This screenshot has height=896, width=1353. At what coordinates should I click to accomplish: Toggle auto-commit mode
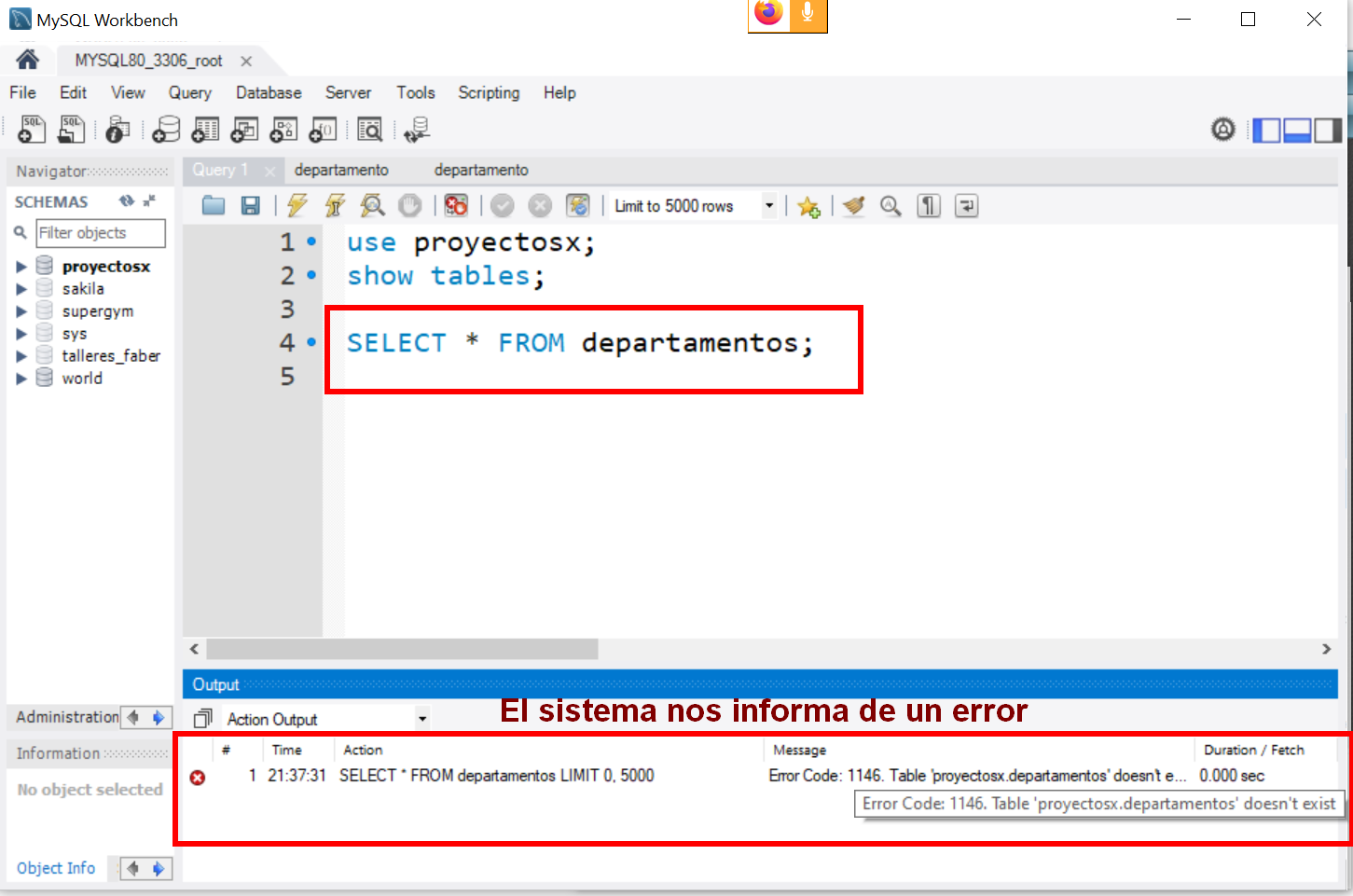coord(578,206)
